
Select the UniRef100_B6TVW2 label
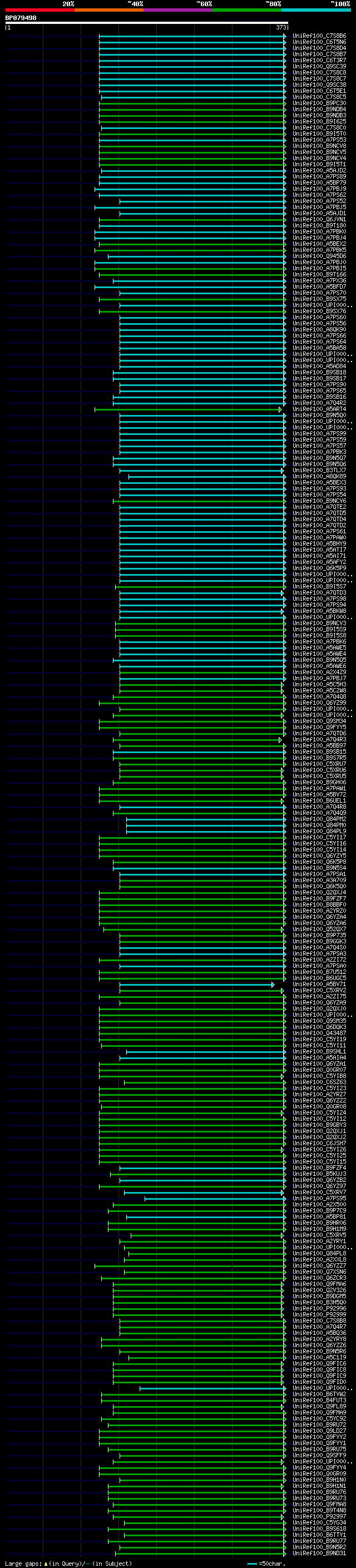[319, 1394]
